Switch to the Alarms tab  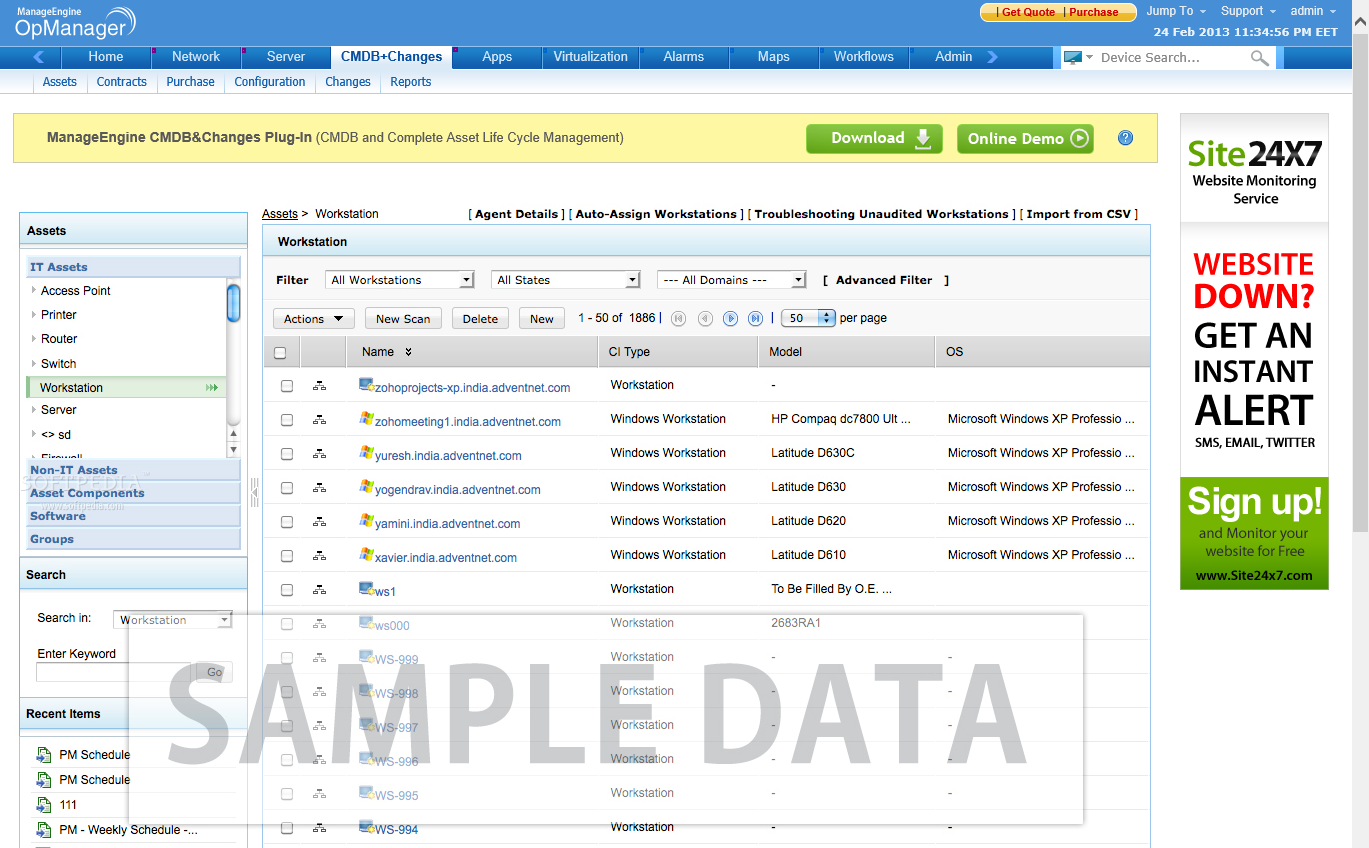tap(684, 57)
